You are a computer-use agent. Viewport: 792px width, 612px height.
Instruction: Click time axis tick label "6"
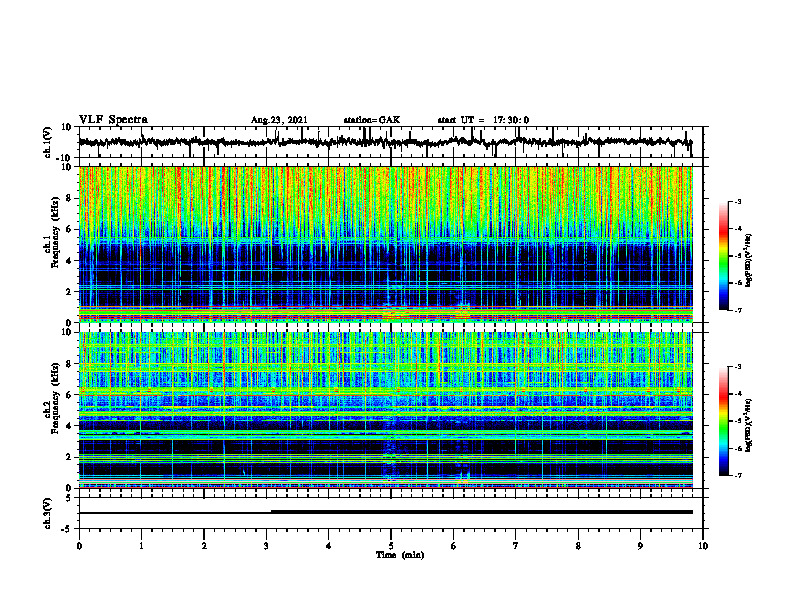[x=454, y=546]
